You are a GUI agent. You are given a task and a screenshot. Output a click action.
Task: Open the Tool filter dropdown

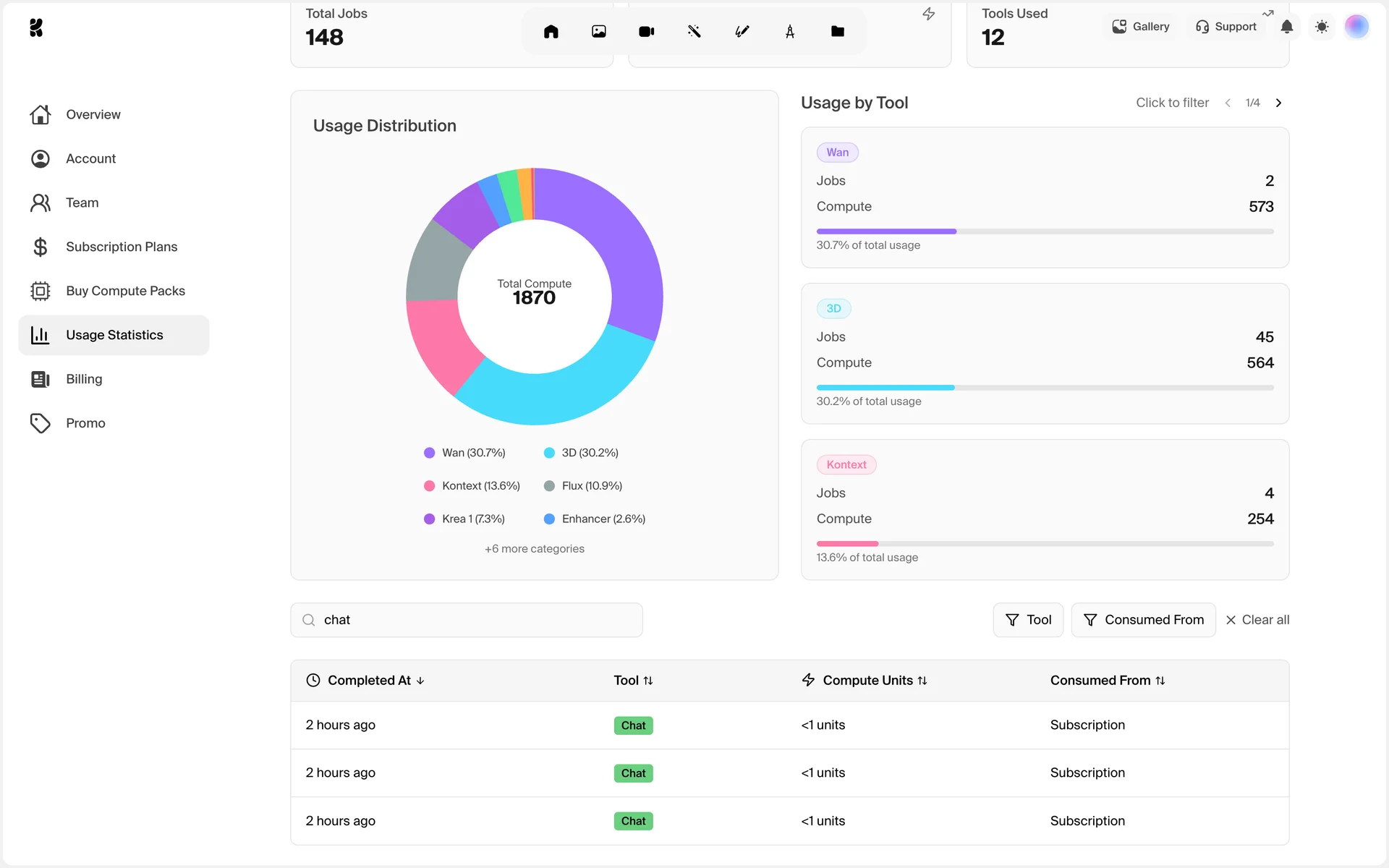(x=1027, y=620)
